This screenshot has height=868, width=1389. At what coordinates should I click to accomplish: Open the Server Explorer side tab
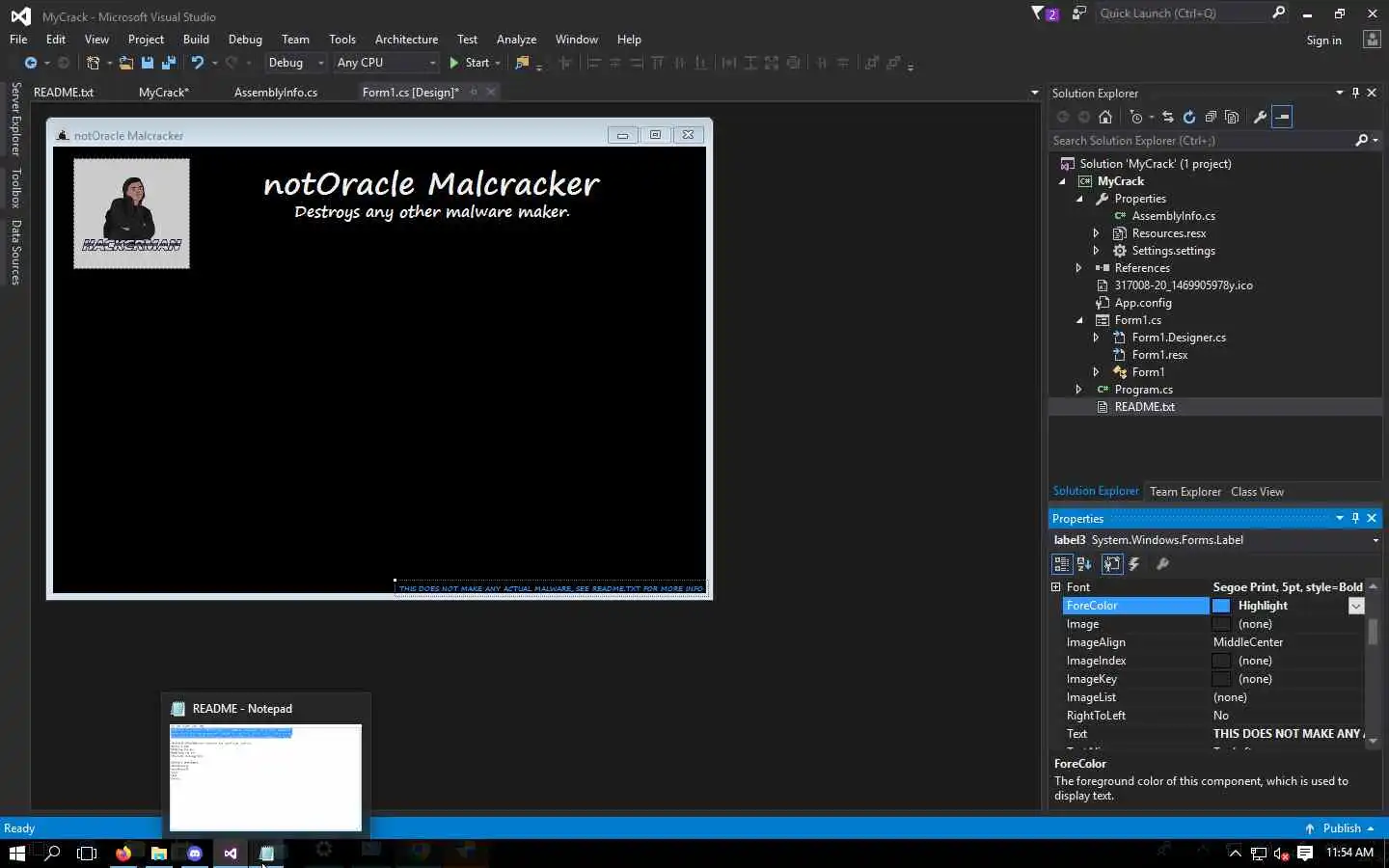tap(15, 120)
